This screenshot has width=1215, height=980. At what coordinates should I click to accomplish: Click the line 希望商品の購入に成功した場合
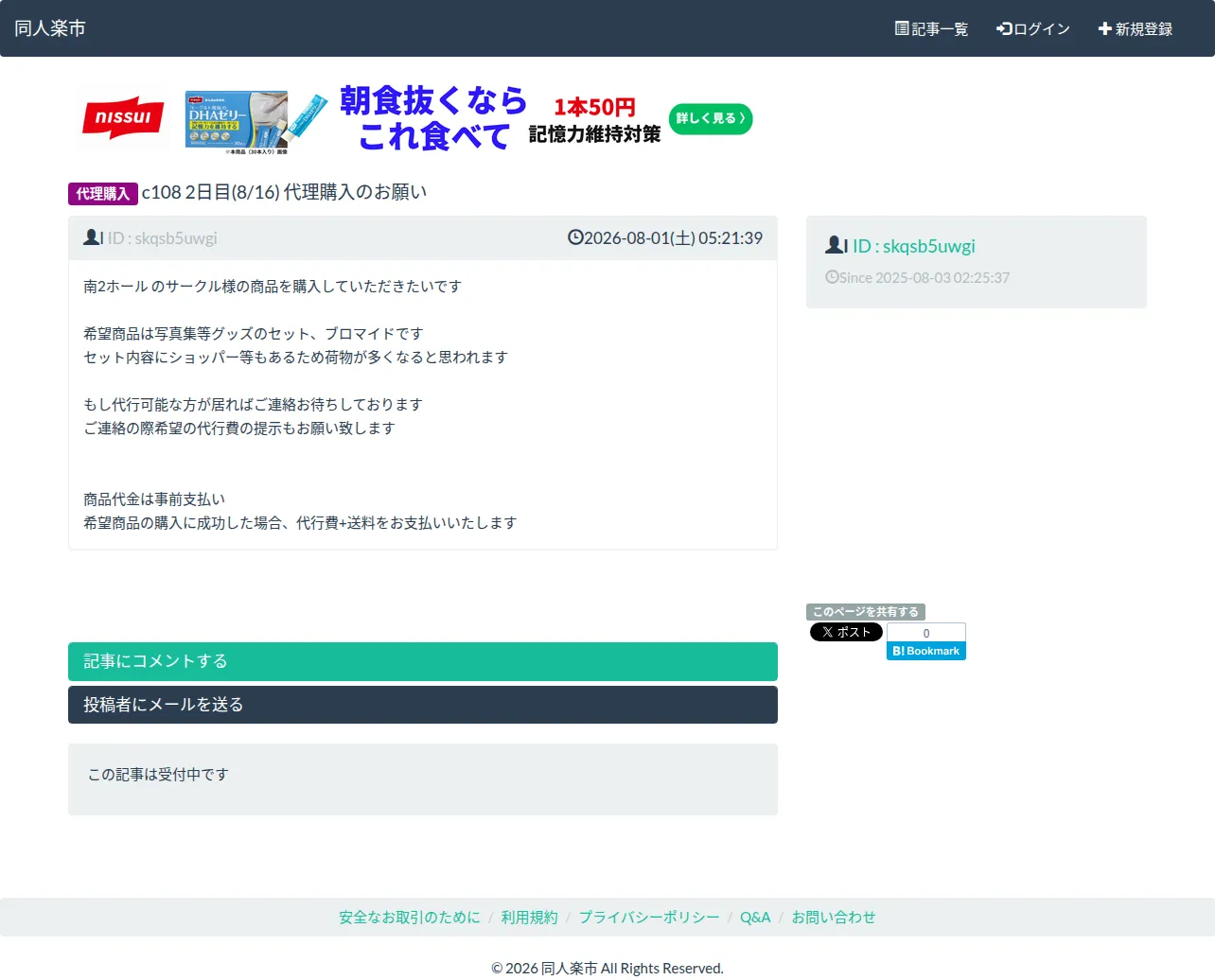click(300, 523)
